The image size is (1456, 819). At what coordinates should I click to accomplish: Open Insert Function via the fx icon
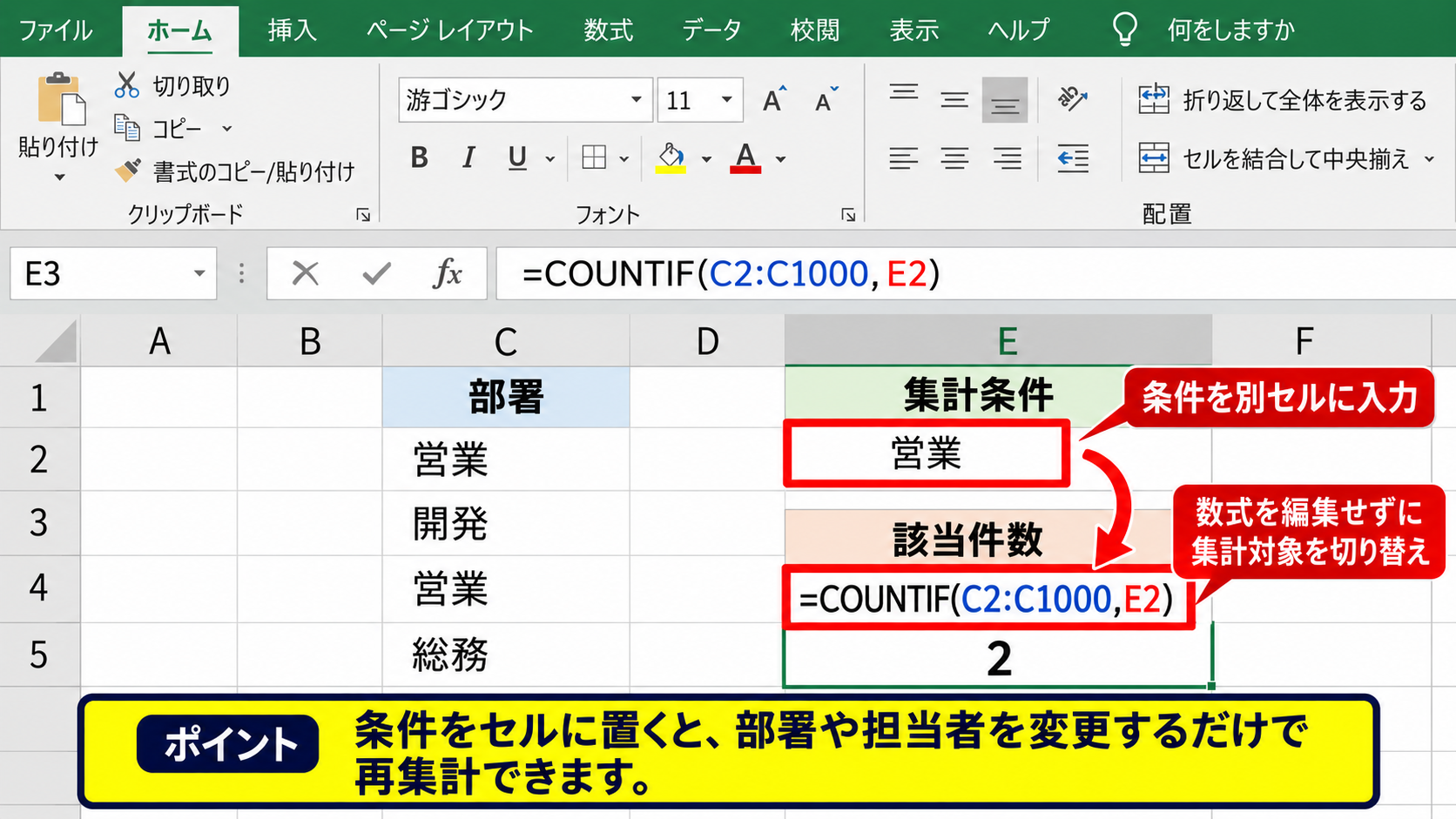click(448, 274)
